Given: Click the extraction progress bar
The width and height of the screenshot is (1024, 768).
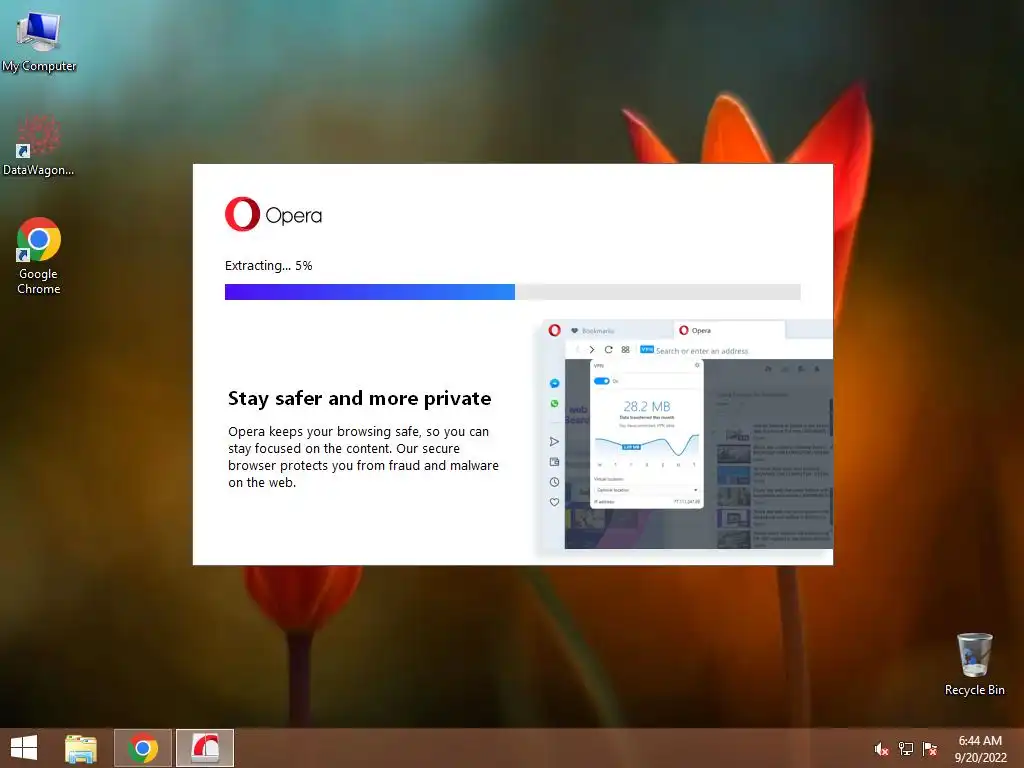Looking at the screenshot, I should click(x=513, y=292).
